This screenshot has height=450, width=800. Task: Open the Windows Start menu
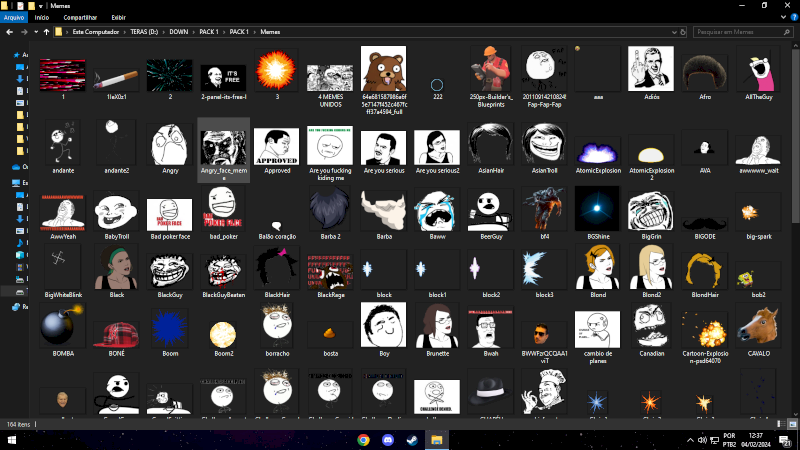pyautogui.click(x=12, y=440)
